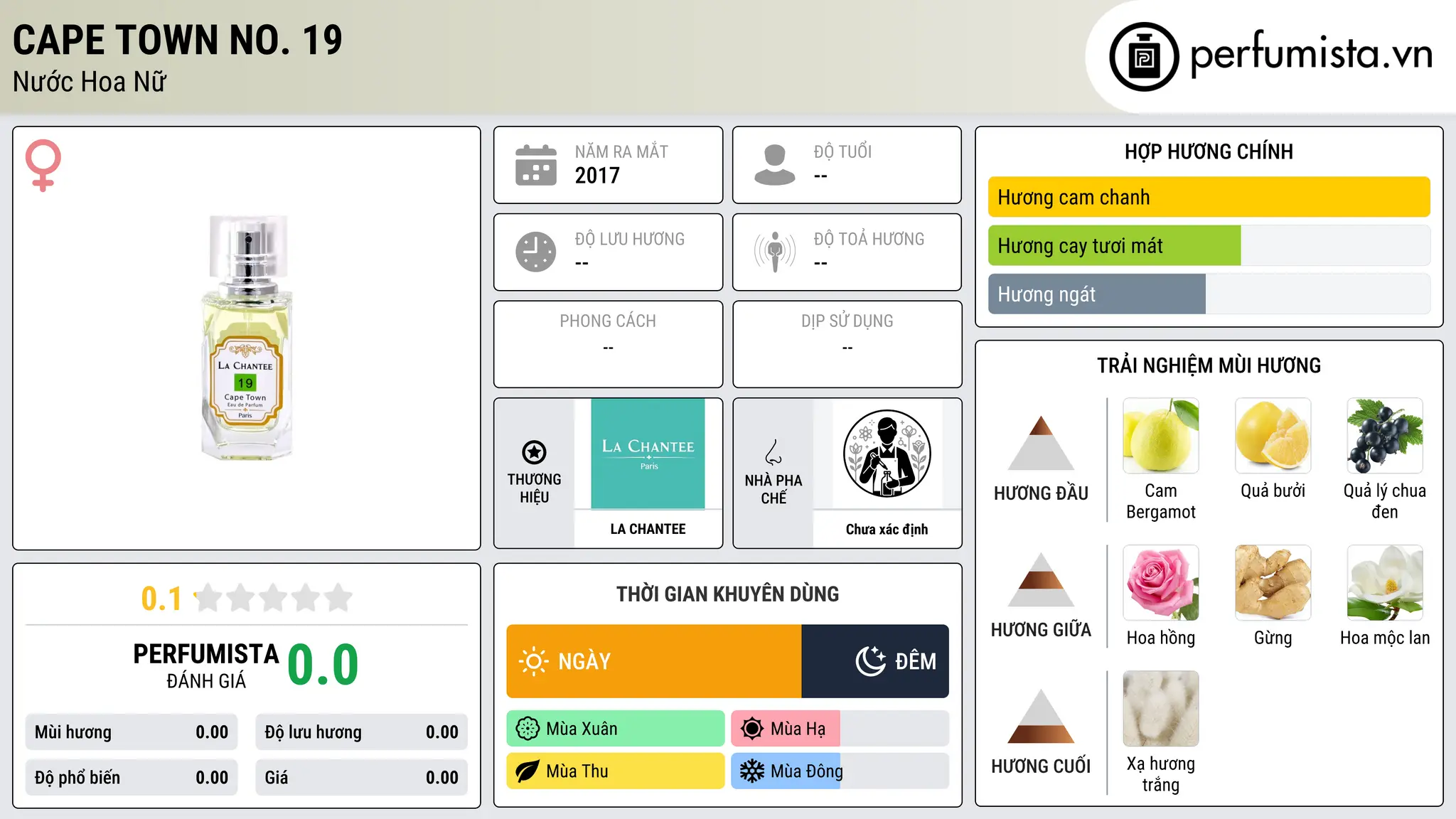Screen dimensions: 1456x819
Task: Click the Cam Bergamot note image
Action: coord(1161,436)
